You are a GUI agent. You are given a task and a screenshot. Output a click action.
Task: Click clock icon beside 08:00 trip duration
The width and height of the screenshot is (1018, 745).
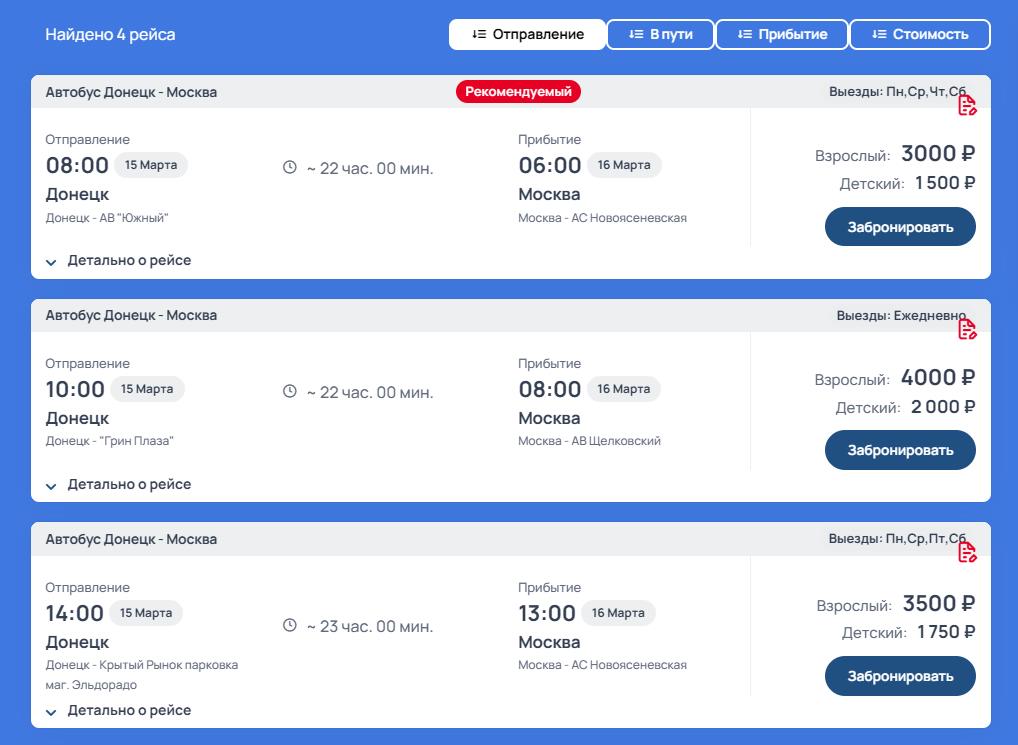click(x=290, y=167)
